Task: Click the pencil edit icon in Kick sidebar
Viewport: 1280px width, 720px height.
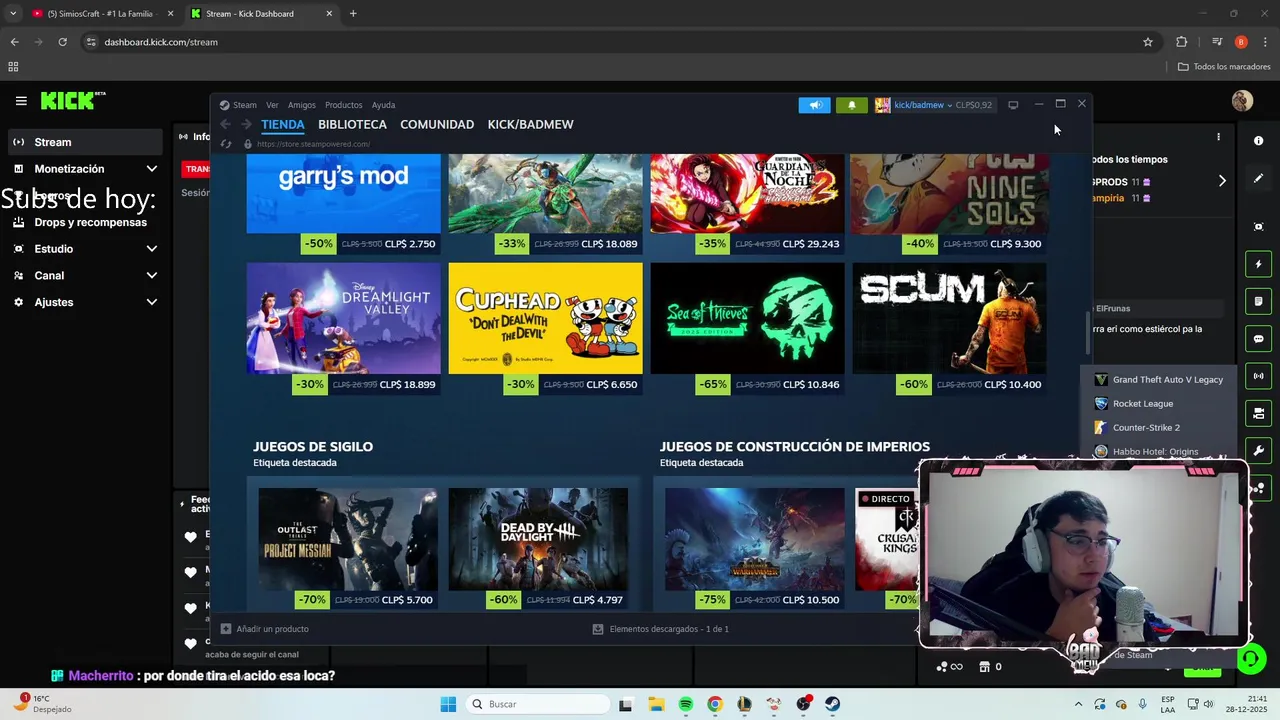Action: (1259, 178)
